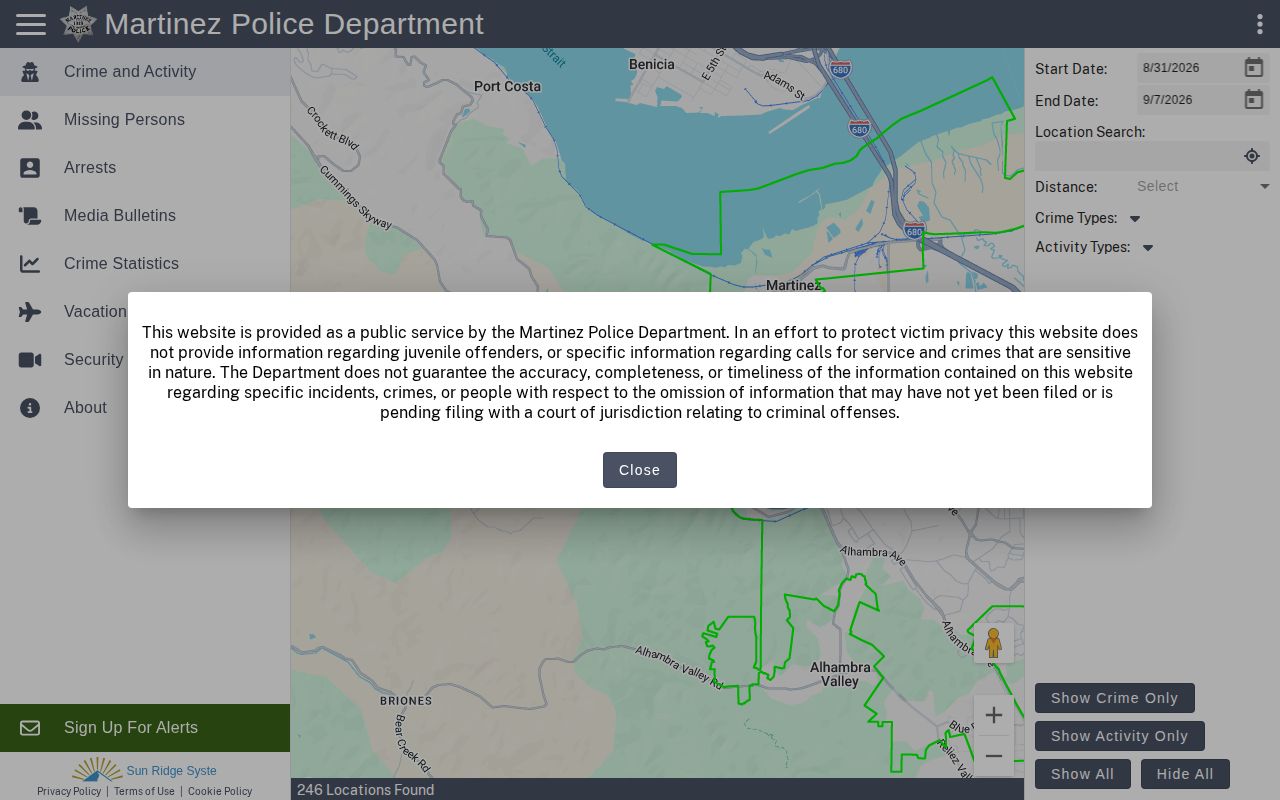
Task: Click the Show All button
Action: pyautogui.click(x=1082, y=774)
